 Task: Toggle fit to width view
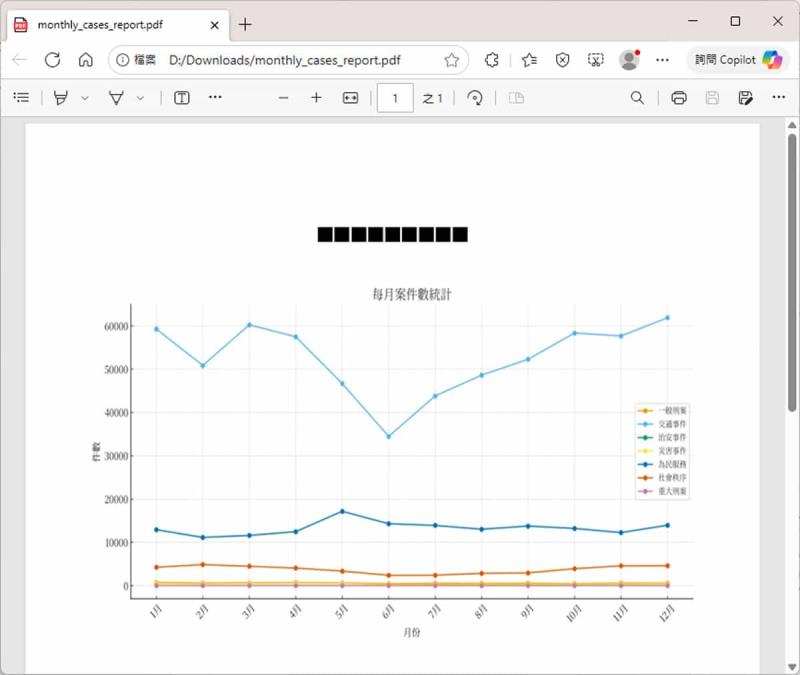[x=350, y=97]
